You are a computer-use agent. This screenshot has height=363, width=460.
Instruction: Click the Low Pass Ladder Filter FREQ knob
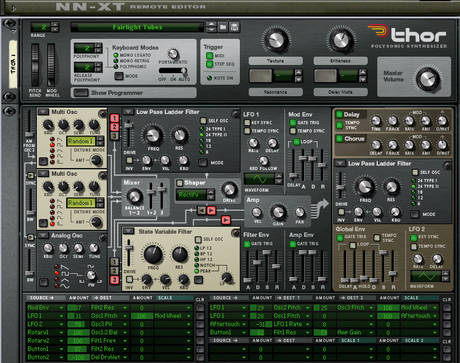click(152, 135)
